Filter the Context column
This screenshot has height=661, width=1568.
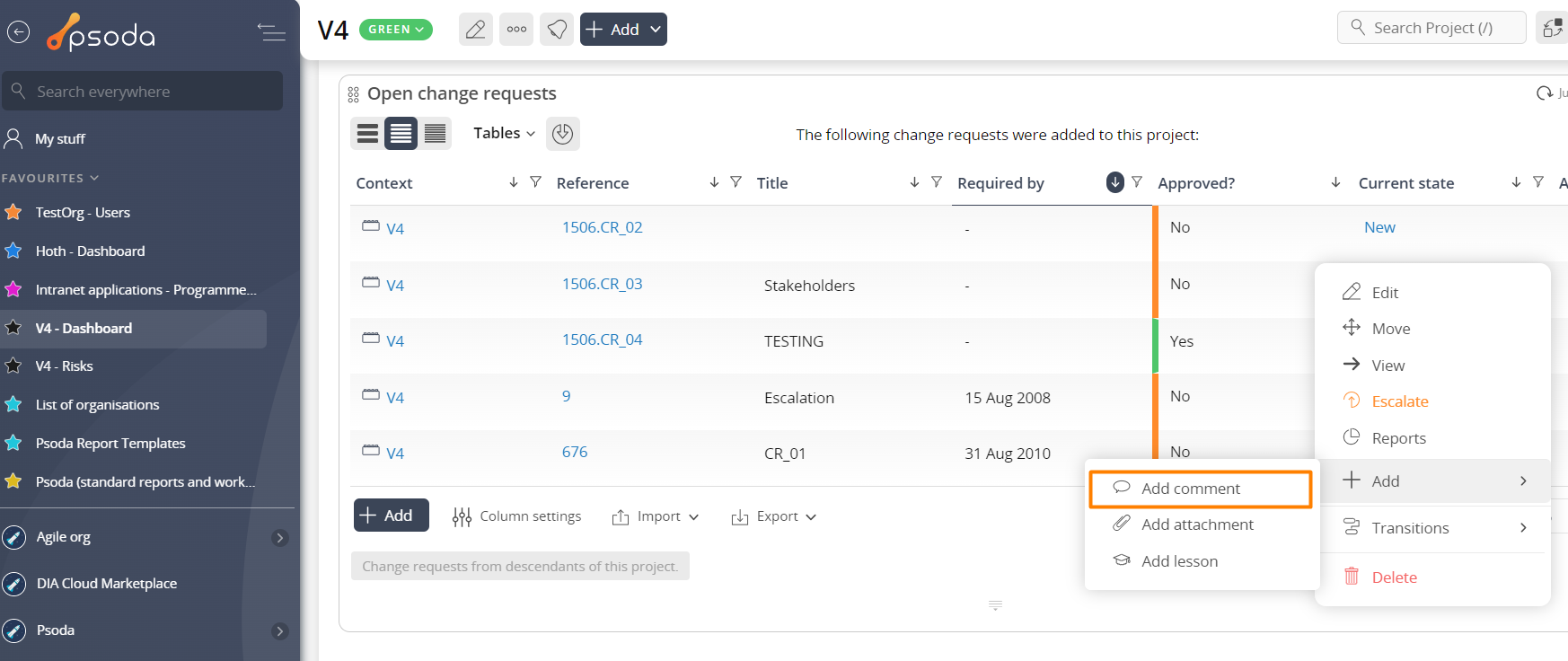[x=535, y=182]
